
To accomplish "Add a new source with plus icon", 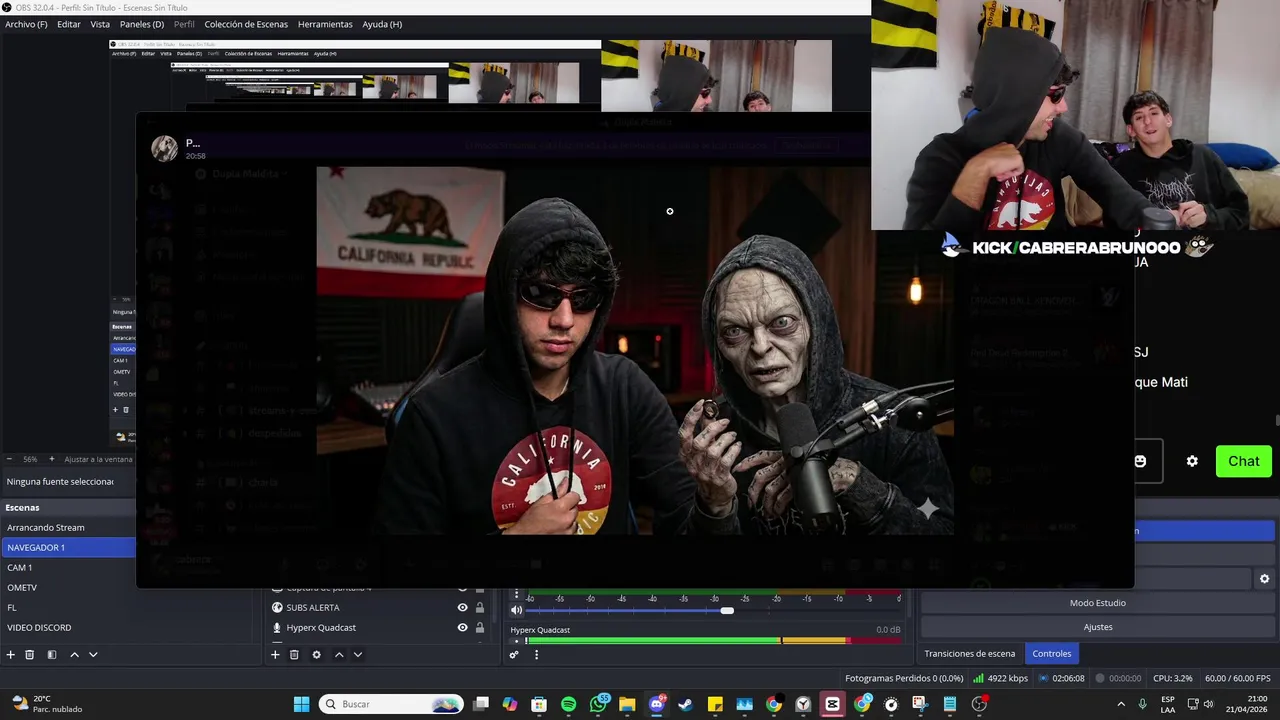I will click(x=275, y=655).
